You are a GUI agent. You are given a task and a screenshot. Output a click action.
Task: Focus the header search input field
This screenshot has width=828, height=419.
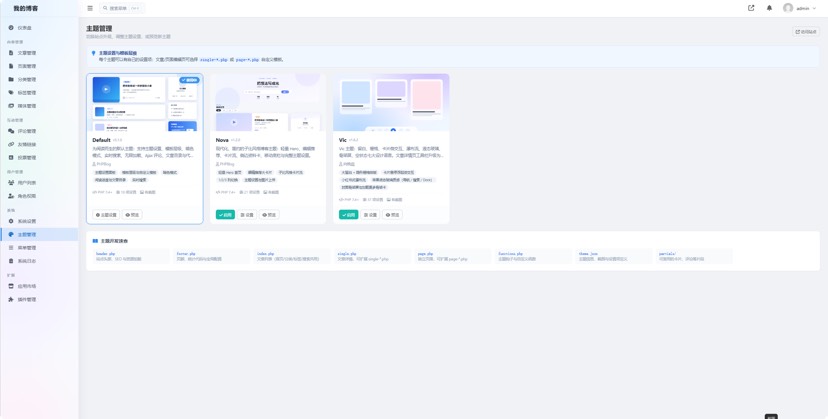[x=122, y=8]
